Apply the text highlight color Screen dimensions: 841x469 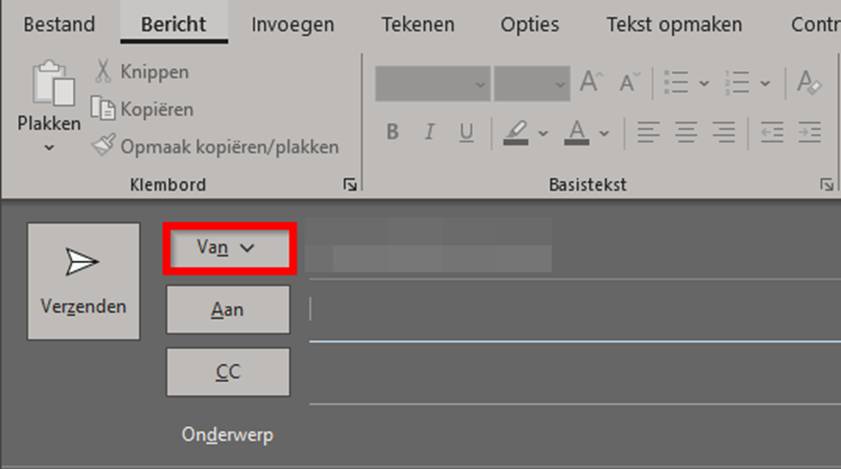(x=516, y=132)
